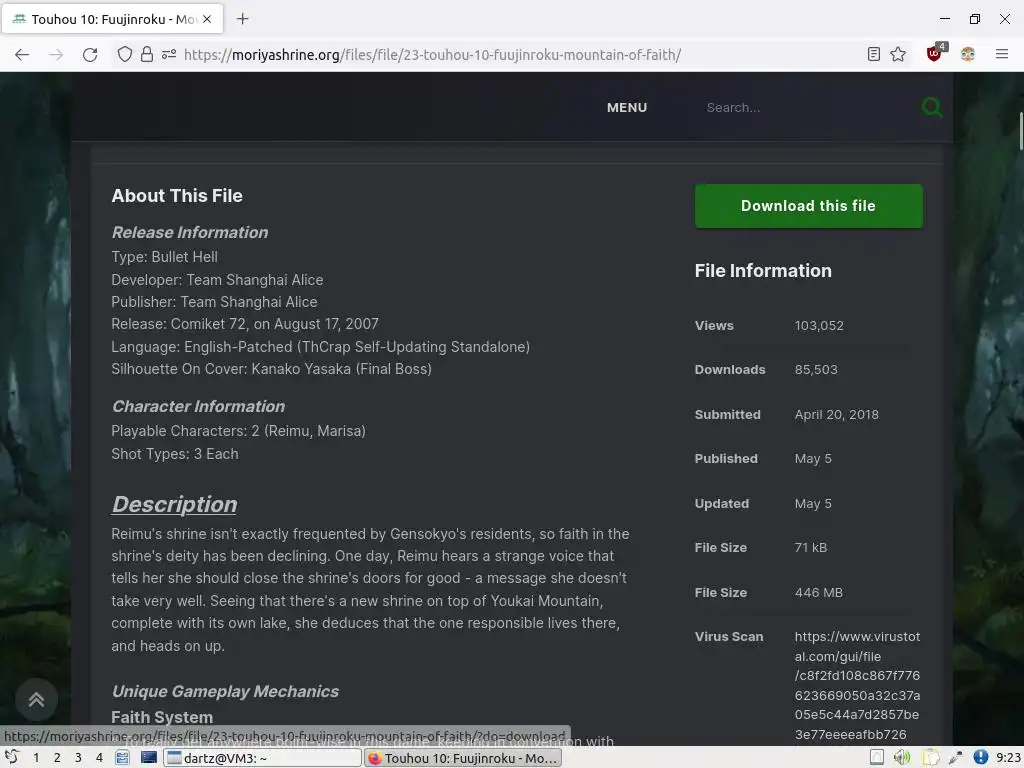Click the Submitted date April 20, 2018

pyautogui.click(x=837, y=415)
